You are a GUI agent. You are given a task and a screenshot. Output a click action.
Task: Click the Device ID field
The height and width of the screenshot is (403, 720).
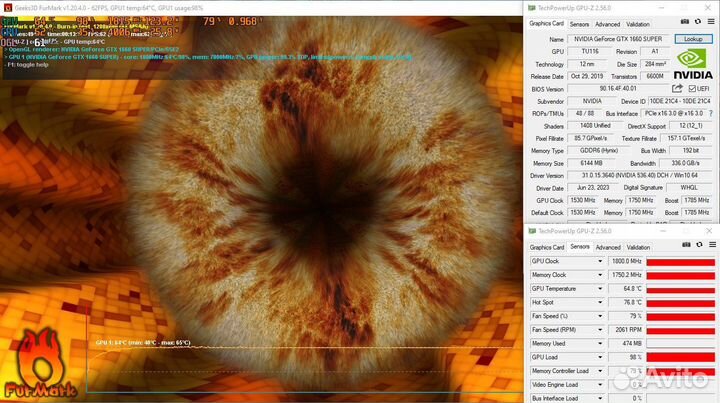pyautogui.click(x=681, y=101)
